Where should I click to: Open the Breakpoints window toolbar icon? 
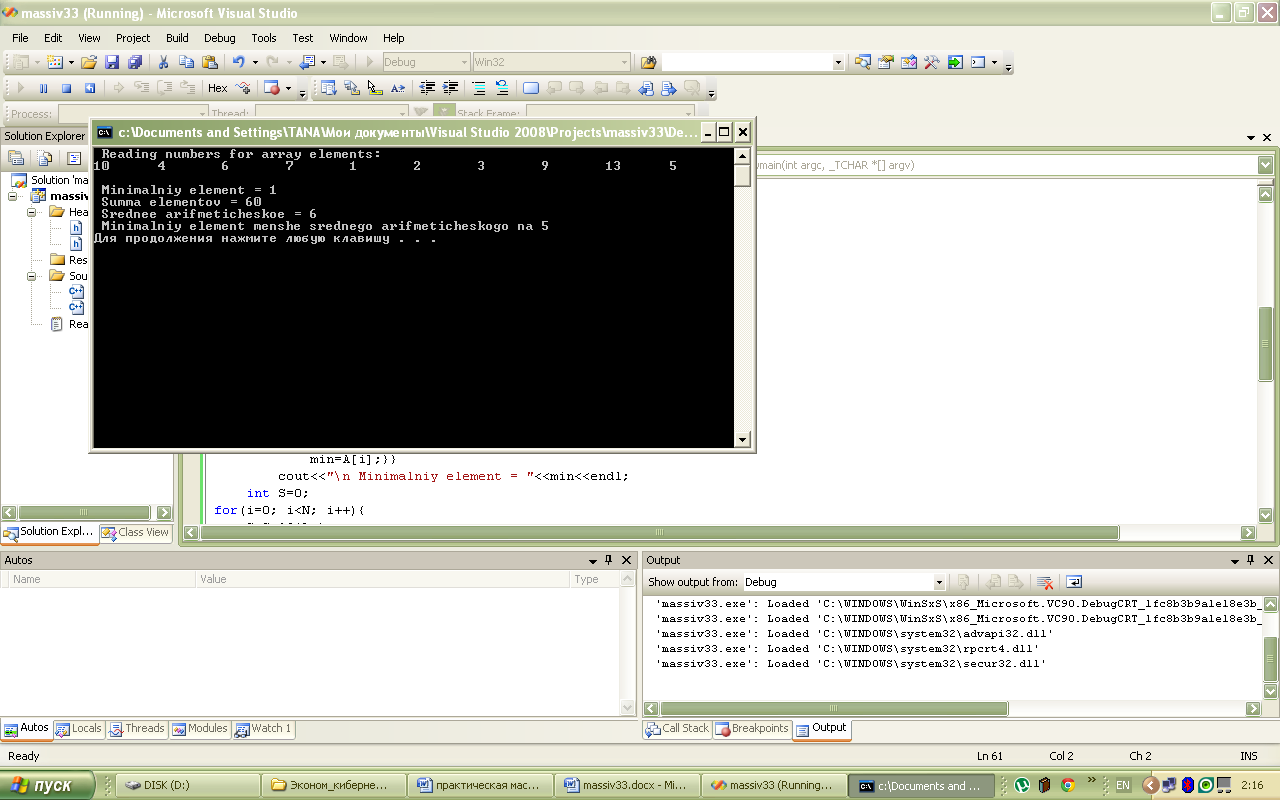[271, 88]
